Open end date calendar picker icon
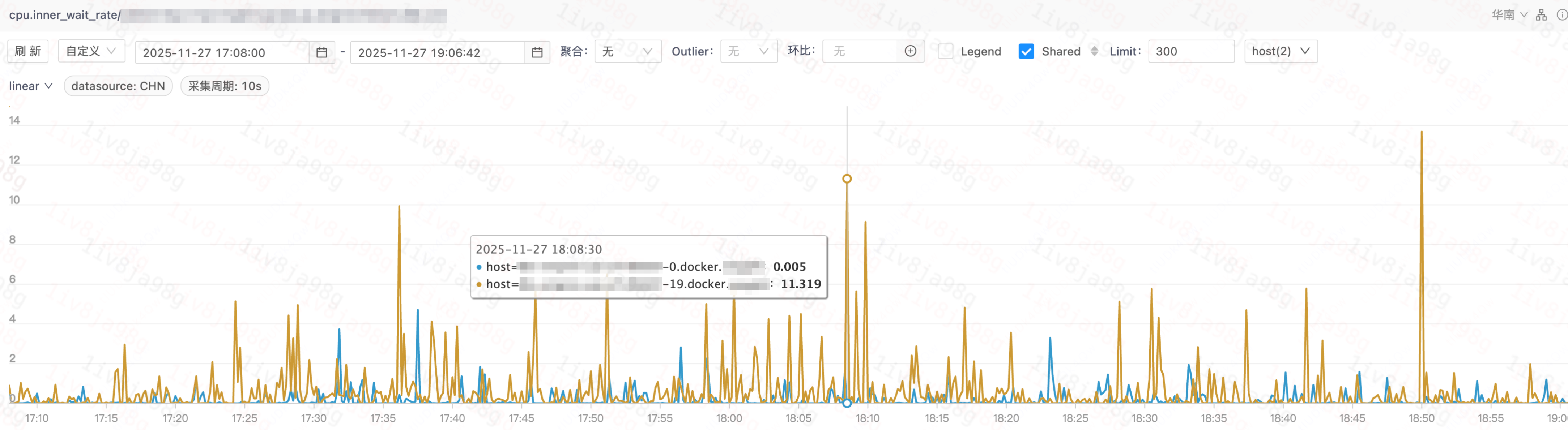Screen dimensions: 1568x430 [x=537, y=52]
